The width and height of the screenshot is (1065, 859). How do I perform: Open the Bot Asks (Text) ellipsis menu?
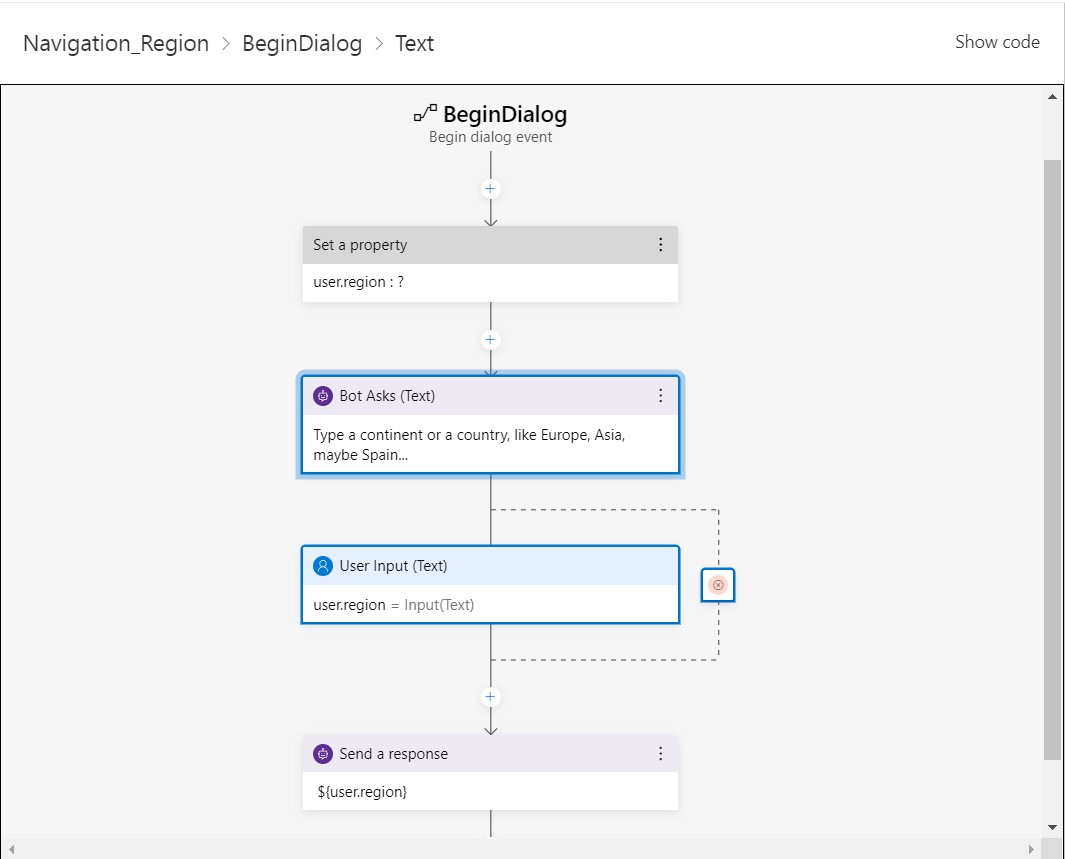coord(660,396)
